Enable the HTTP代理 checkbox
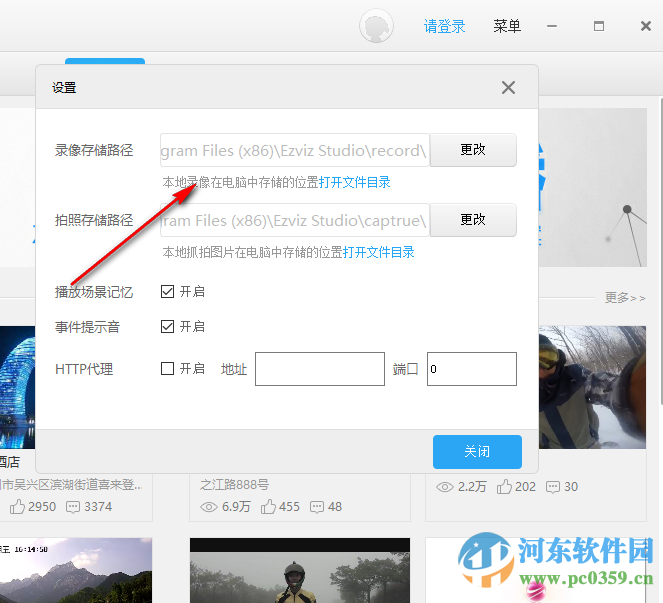Image resolution: width=663 pixels, height=603 pixels. 167,368
